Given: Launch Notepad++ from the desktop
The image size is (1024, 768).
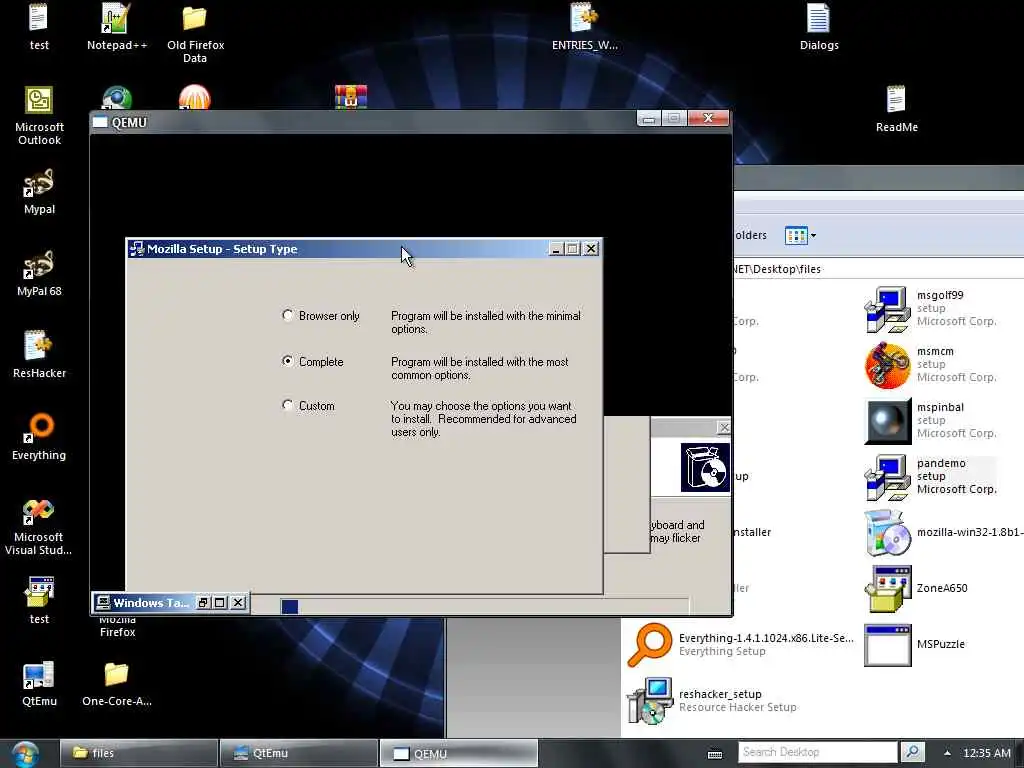Looking at the screenshot, I should coord(116,27).
